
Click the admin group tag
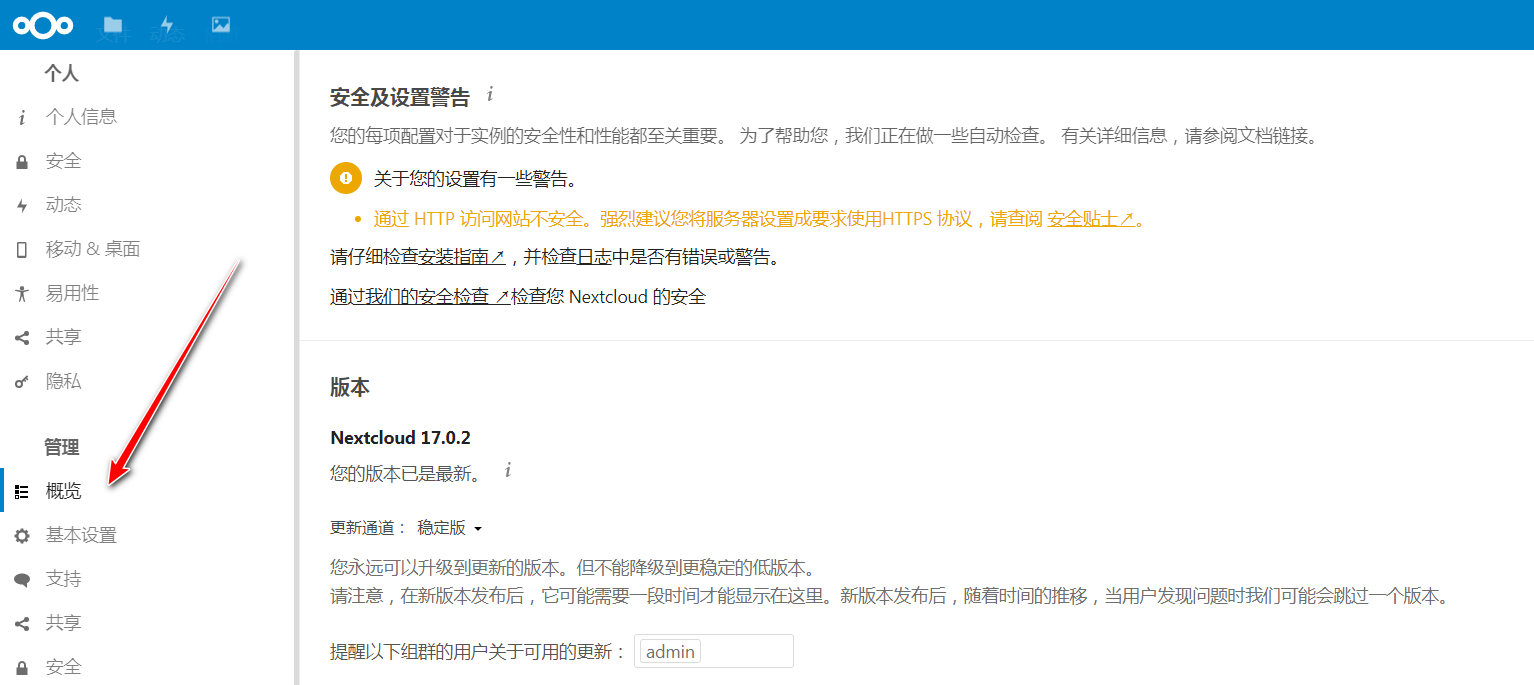[x=670, y=651]
